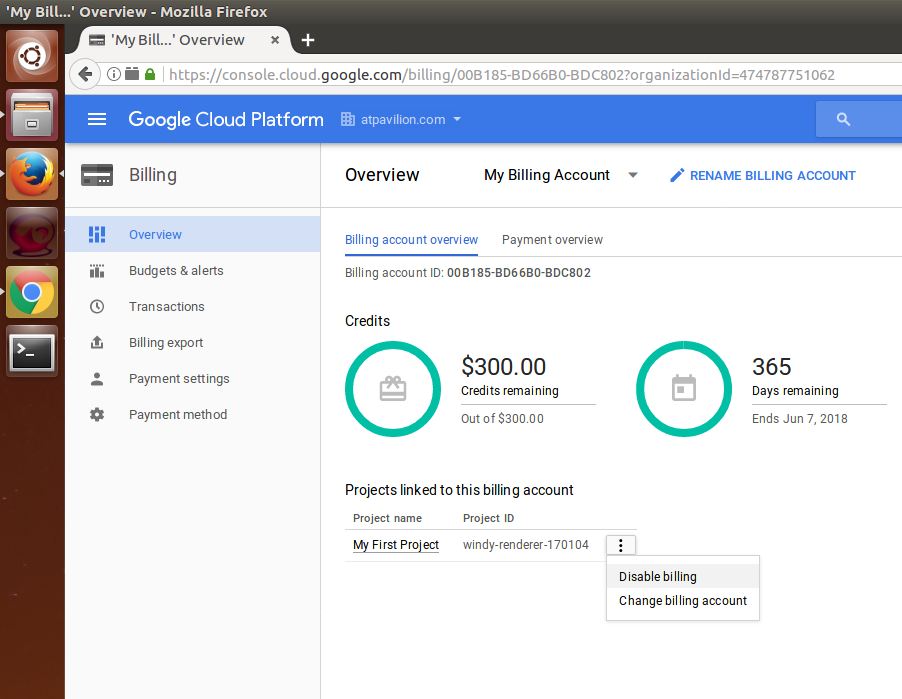Open Transactions page

click(193, 307)
